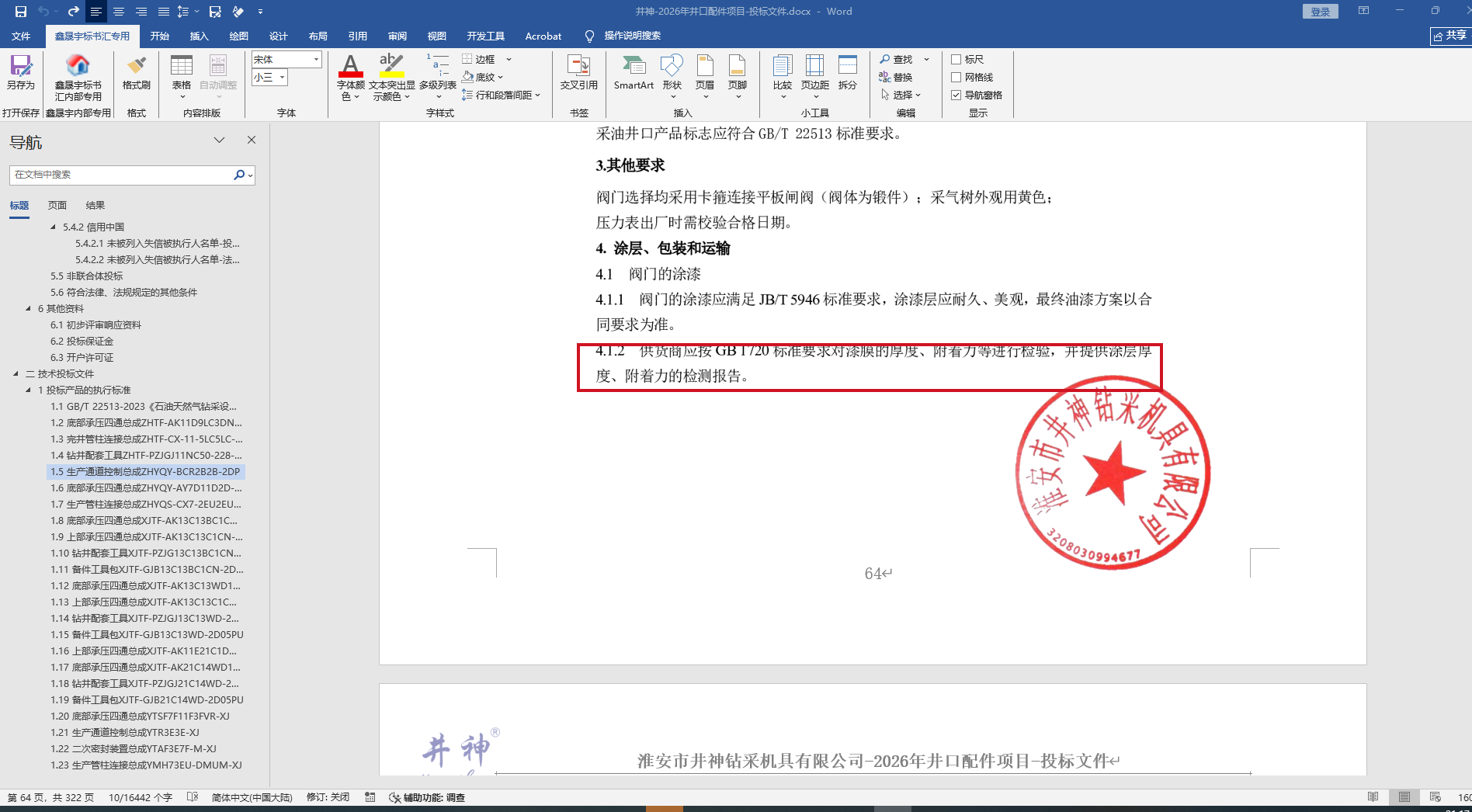Open the 鑫晟宇标书汇内部专用 house icon
Screen dimensions: 1472x812
78,77
